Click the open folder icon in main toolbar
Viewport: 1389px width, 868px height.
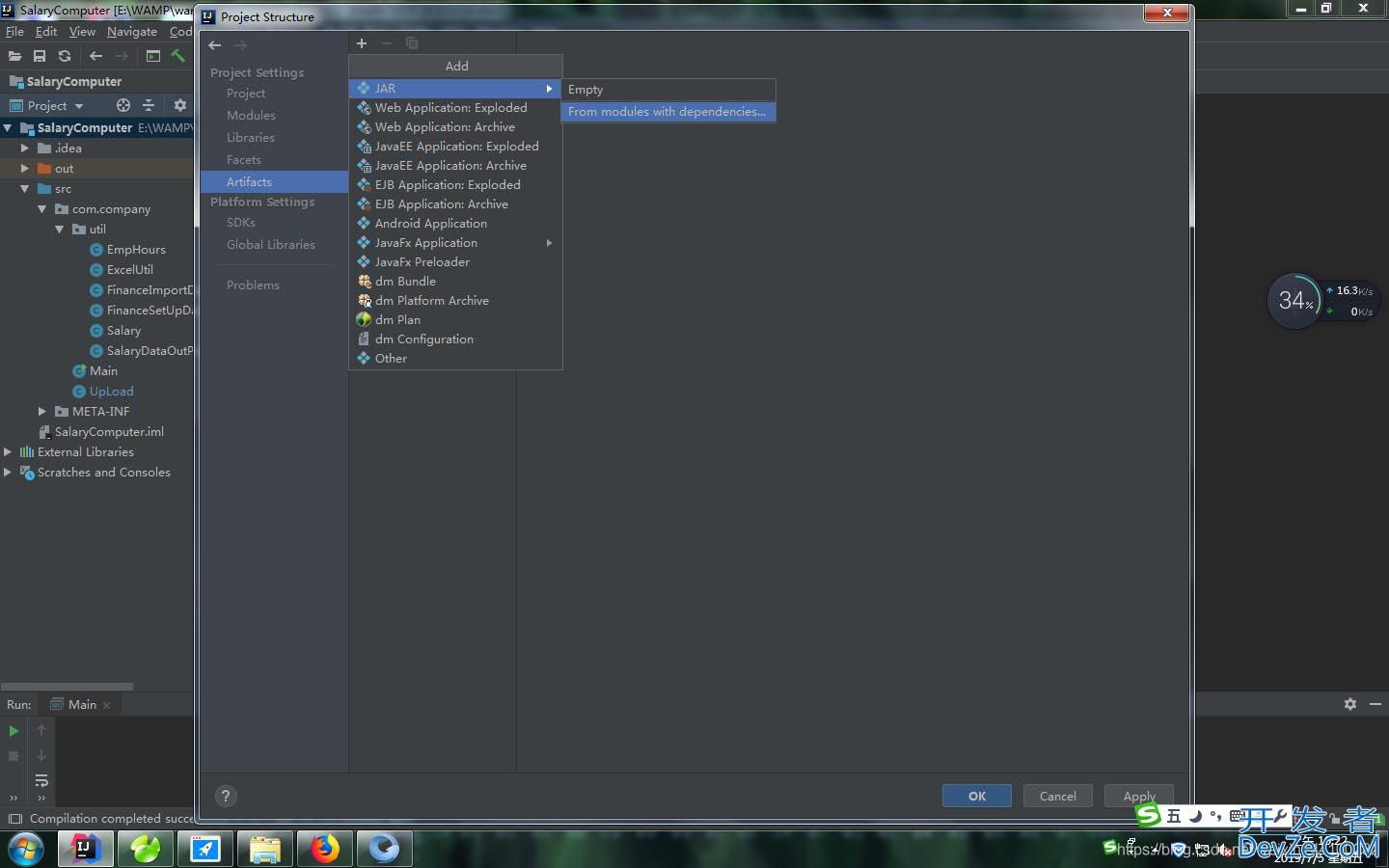(x=14, y=56)
